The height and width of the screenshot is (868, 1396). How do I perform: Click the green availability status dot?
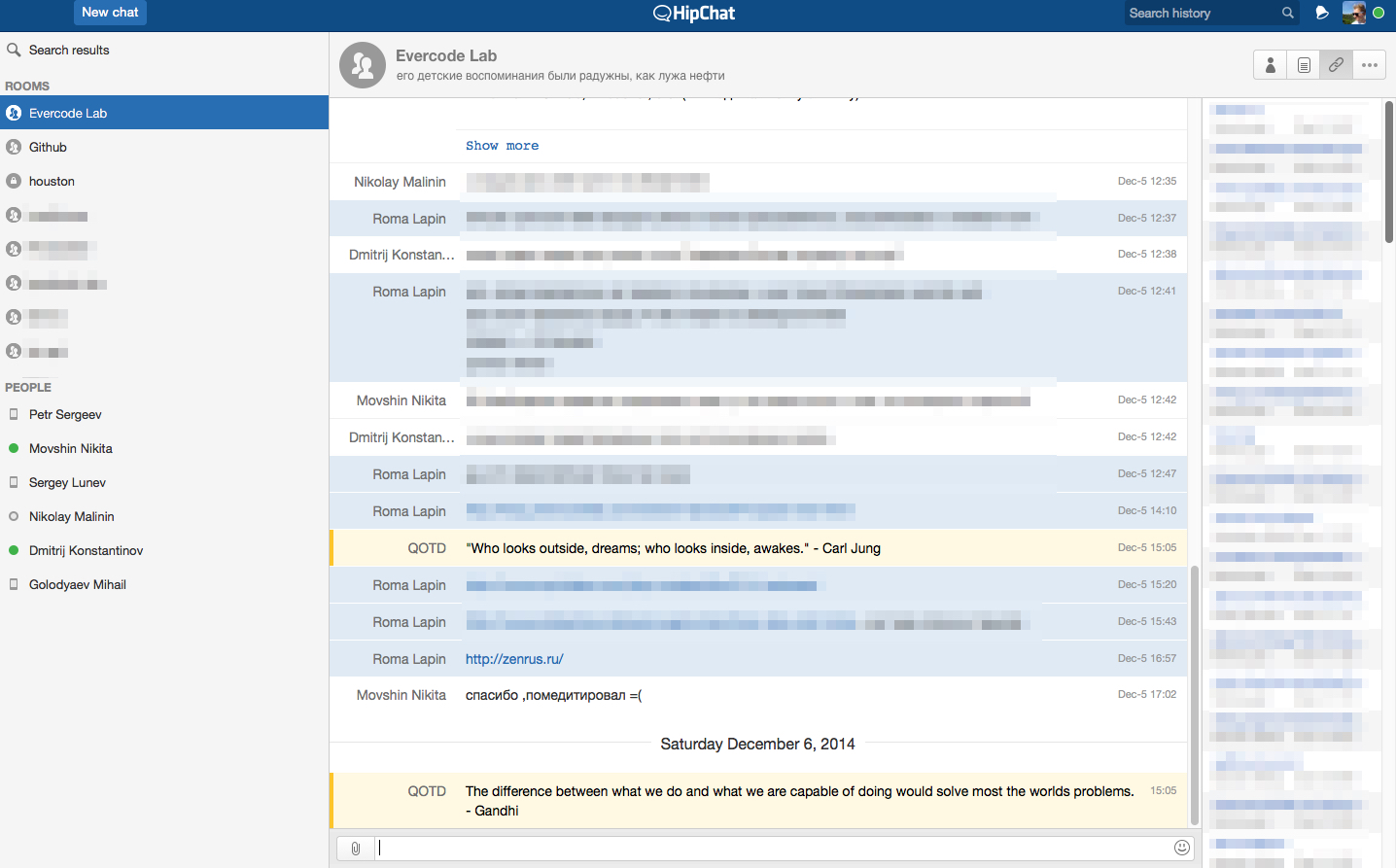(x=1379, y=13)
